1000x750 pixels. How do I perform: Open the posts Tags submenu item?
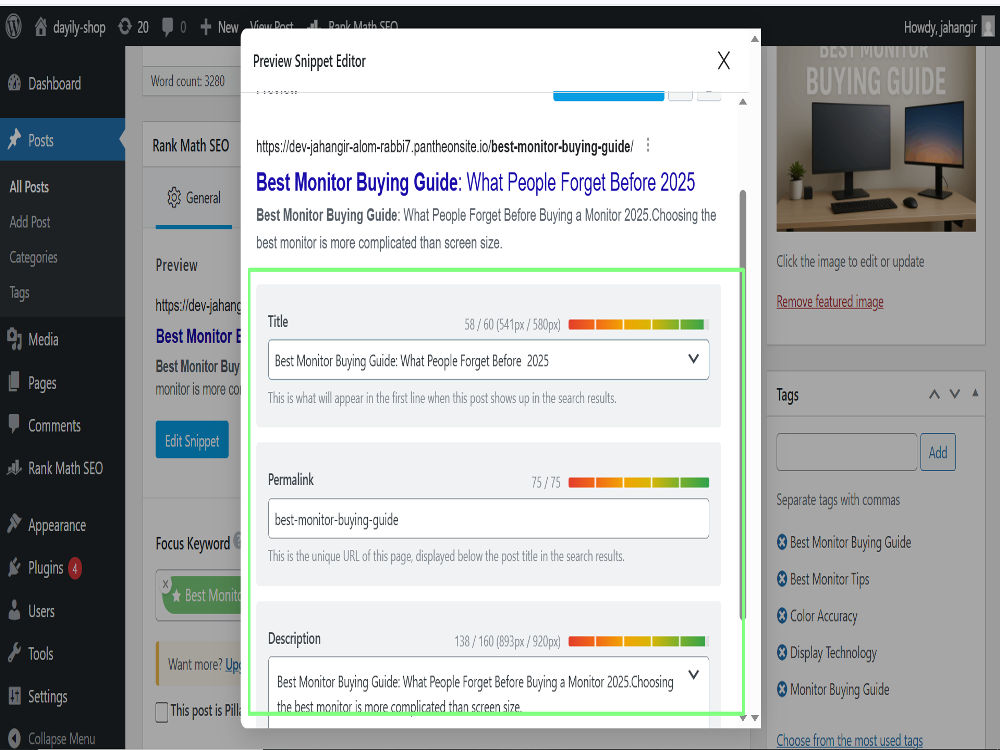click(19, 293)
